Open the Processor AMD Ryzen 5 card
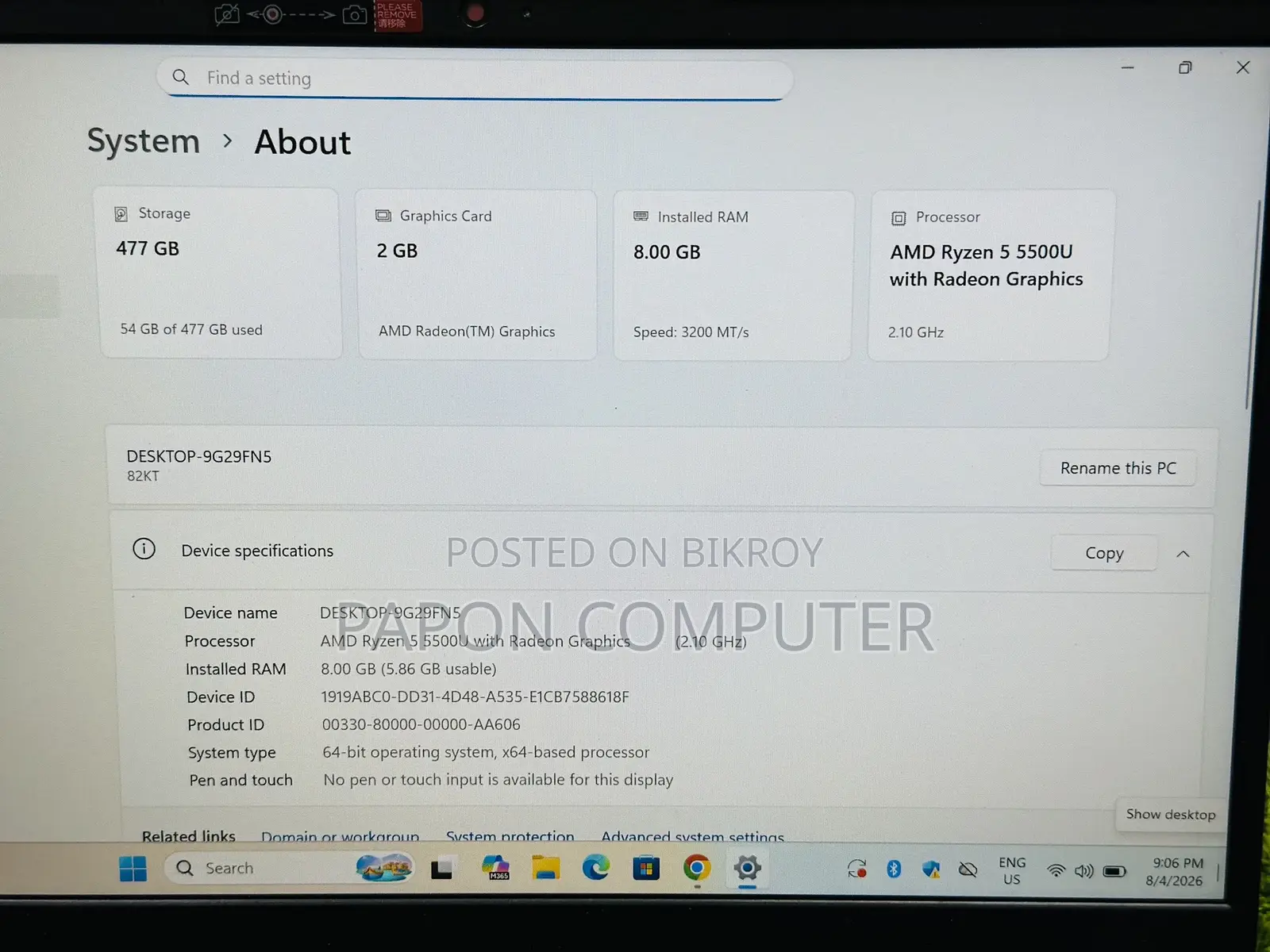1270x952 pixels. 989,275
